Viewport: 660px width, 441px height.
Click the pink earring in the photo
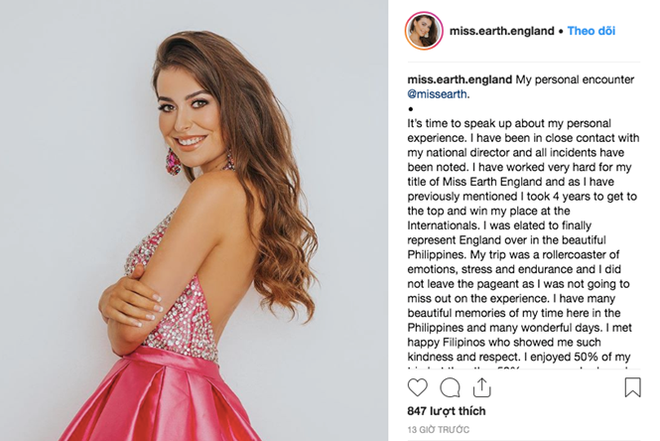pyautogui.click(x=173, y=162)
